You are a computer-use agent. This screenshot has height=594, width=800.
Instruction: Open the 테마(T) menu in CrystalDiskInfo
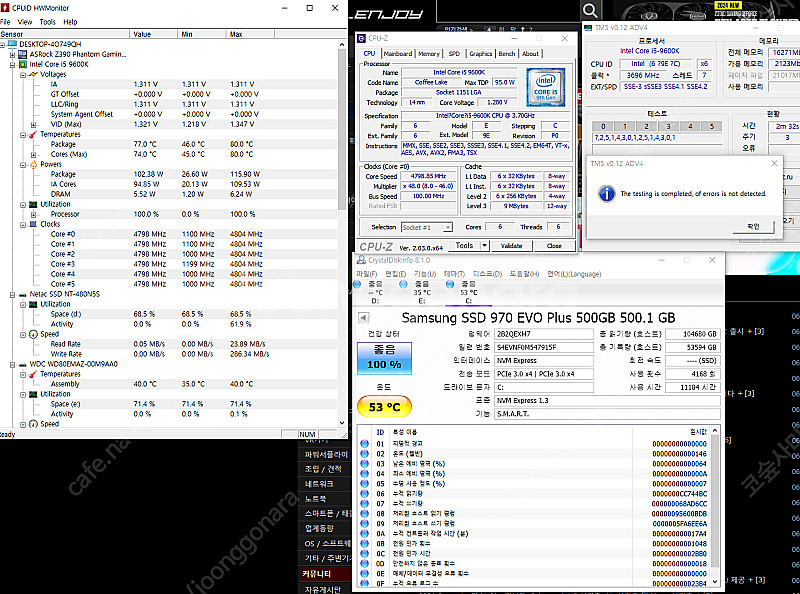point(454,274)
